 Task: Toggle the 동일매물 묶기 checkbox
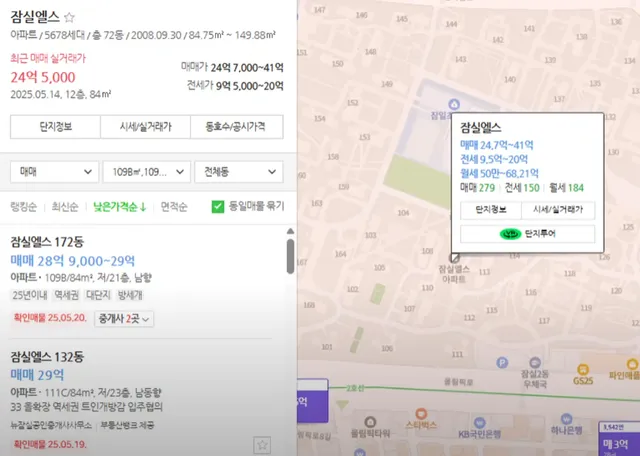[218, 207]
